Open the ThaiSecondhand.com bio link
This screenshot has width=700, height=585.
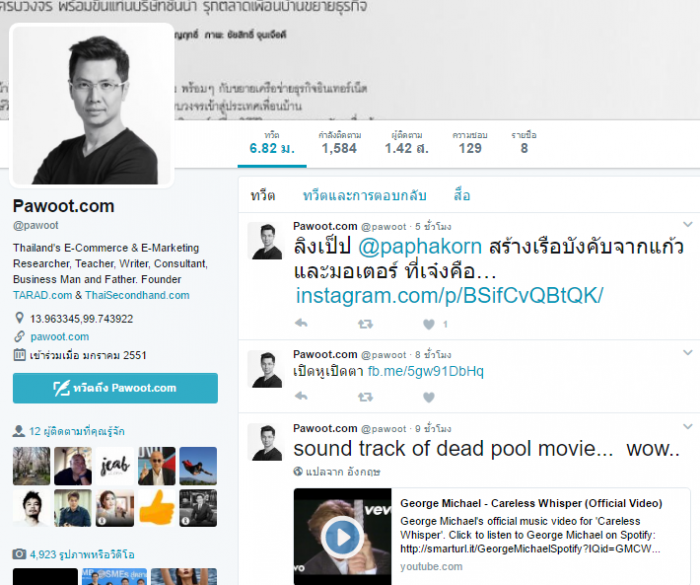point(137,295)
